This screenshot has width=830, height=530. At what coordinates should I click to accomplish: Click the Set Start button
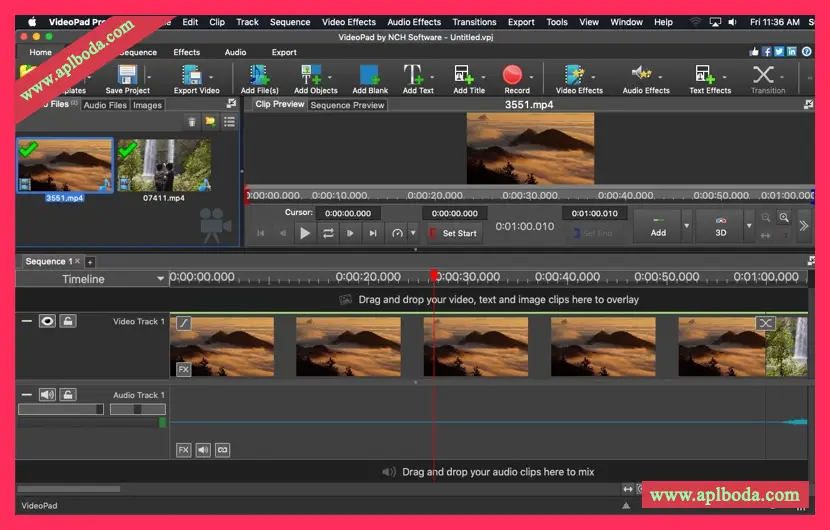coord(453,233)
